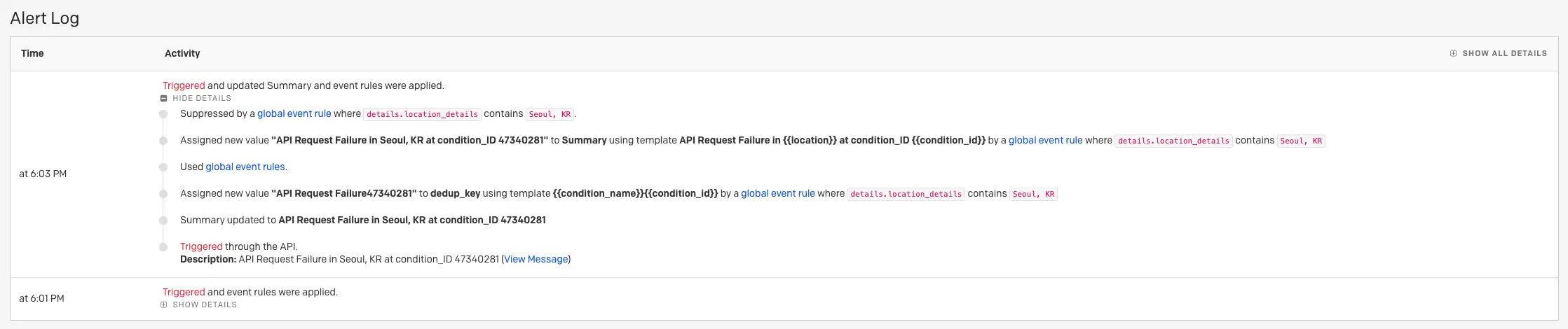Click the Activity column header
1568x329 pixels.
pyautogui.click(x=182, y=53)
